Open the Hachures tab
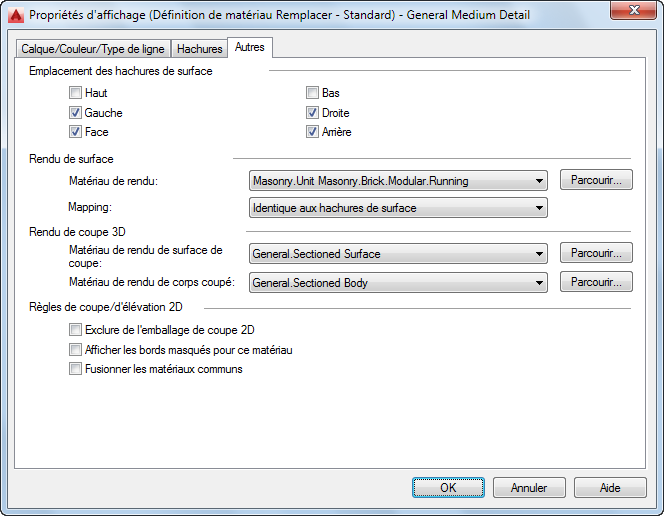Screen dimensions: 664x516 tap(199, 49)
